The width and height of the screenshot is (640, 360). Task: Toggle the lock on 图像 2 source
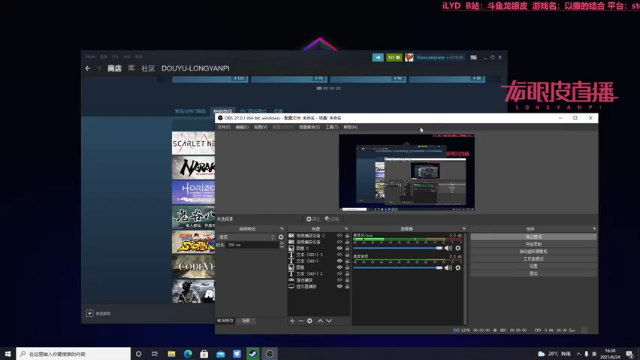[347, 248]
